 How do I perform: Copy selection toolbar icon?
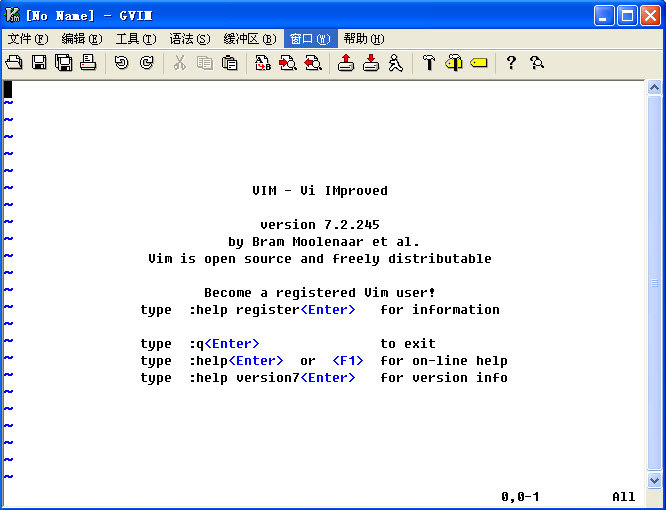click(x=205, y=63)
